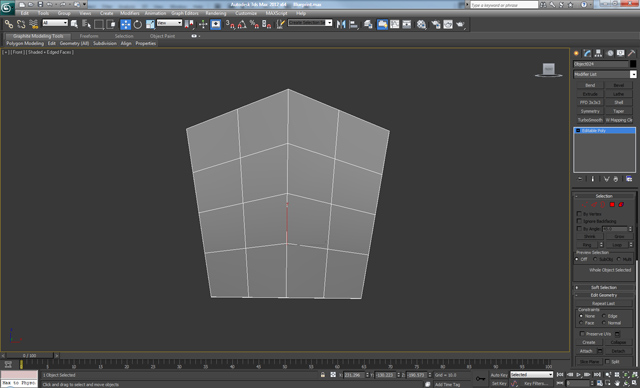Image resolution: width=640 pixels, height=388 pixels.
Task: Activate the Select and Rotate tool
Action: [x=138, y=24]
